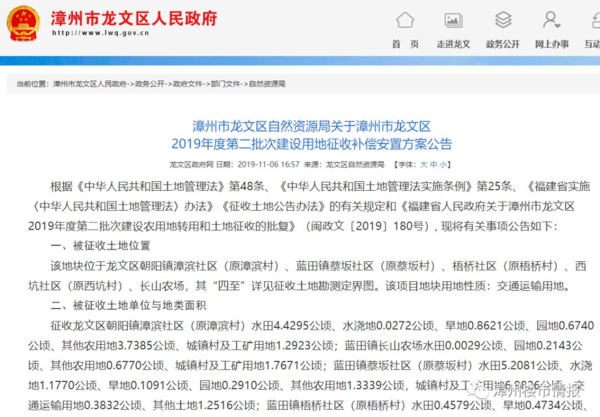Open the 走进龙文 navigation menu item
Screen dimensions: 600x417
pos(453,45)
